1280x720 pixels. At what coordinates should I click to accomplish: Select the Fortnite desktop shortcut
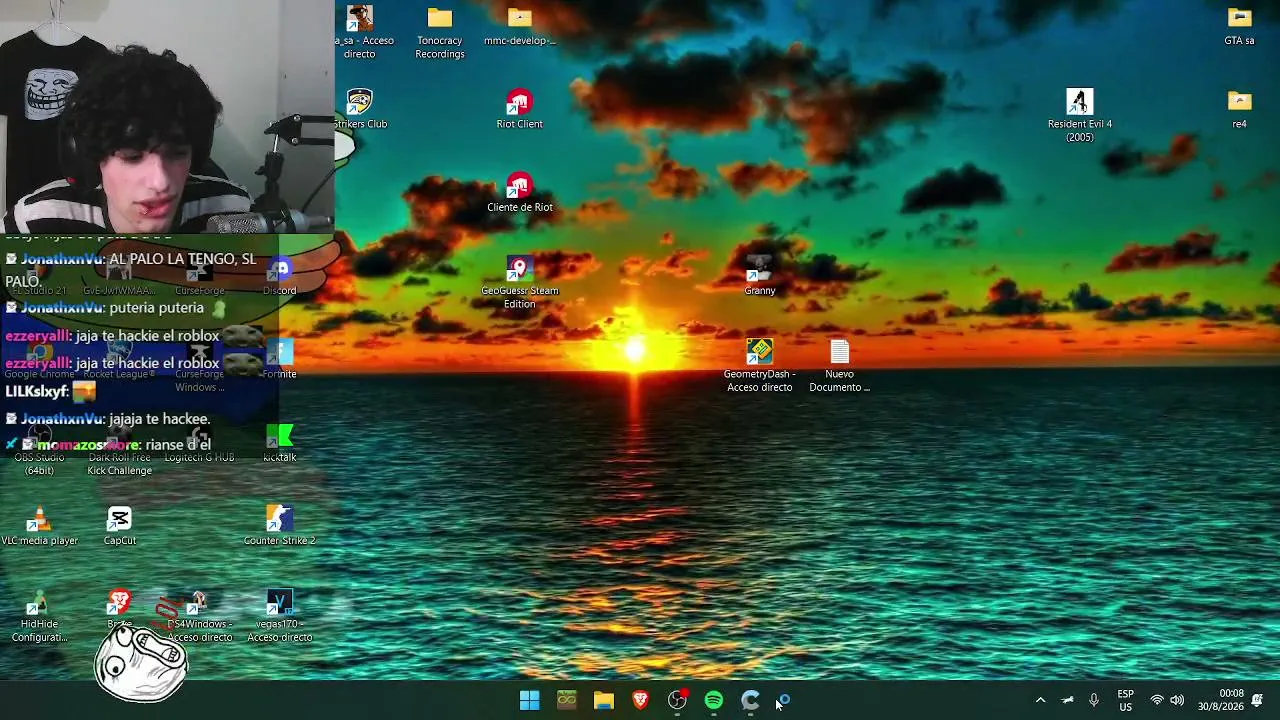pos(279,359)
